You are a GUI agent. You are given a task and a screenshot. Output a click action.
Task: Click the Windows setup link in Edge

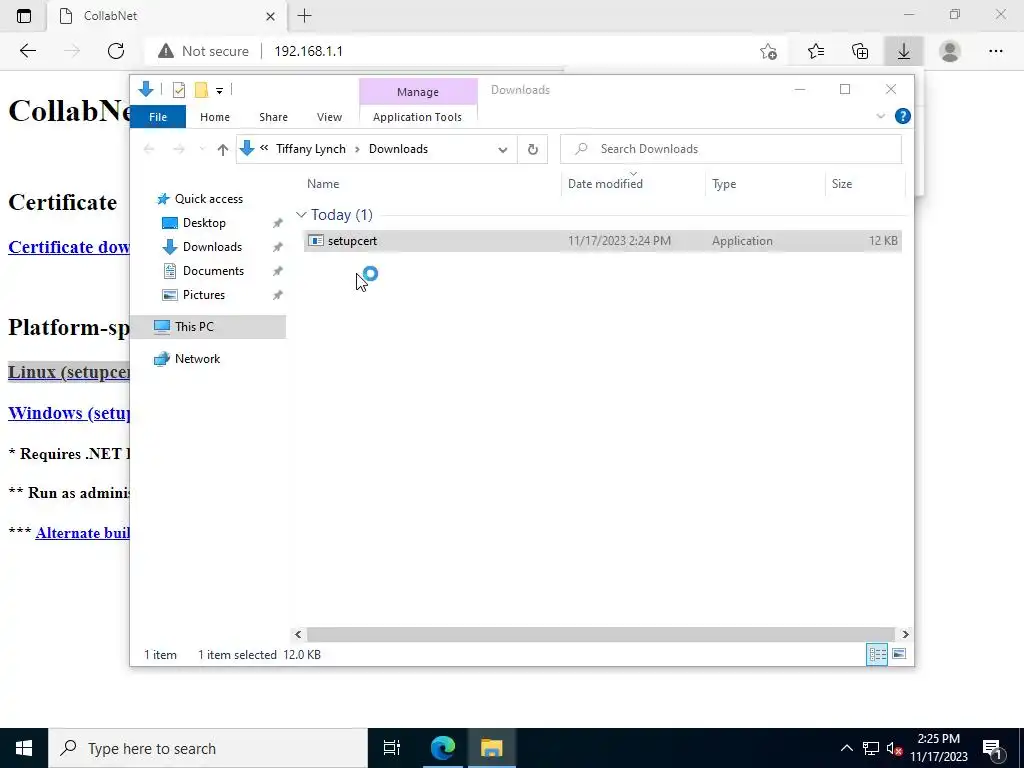[x=69, y=413]
